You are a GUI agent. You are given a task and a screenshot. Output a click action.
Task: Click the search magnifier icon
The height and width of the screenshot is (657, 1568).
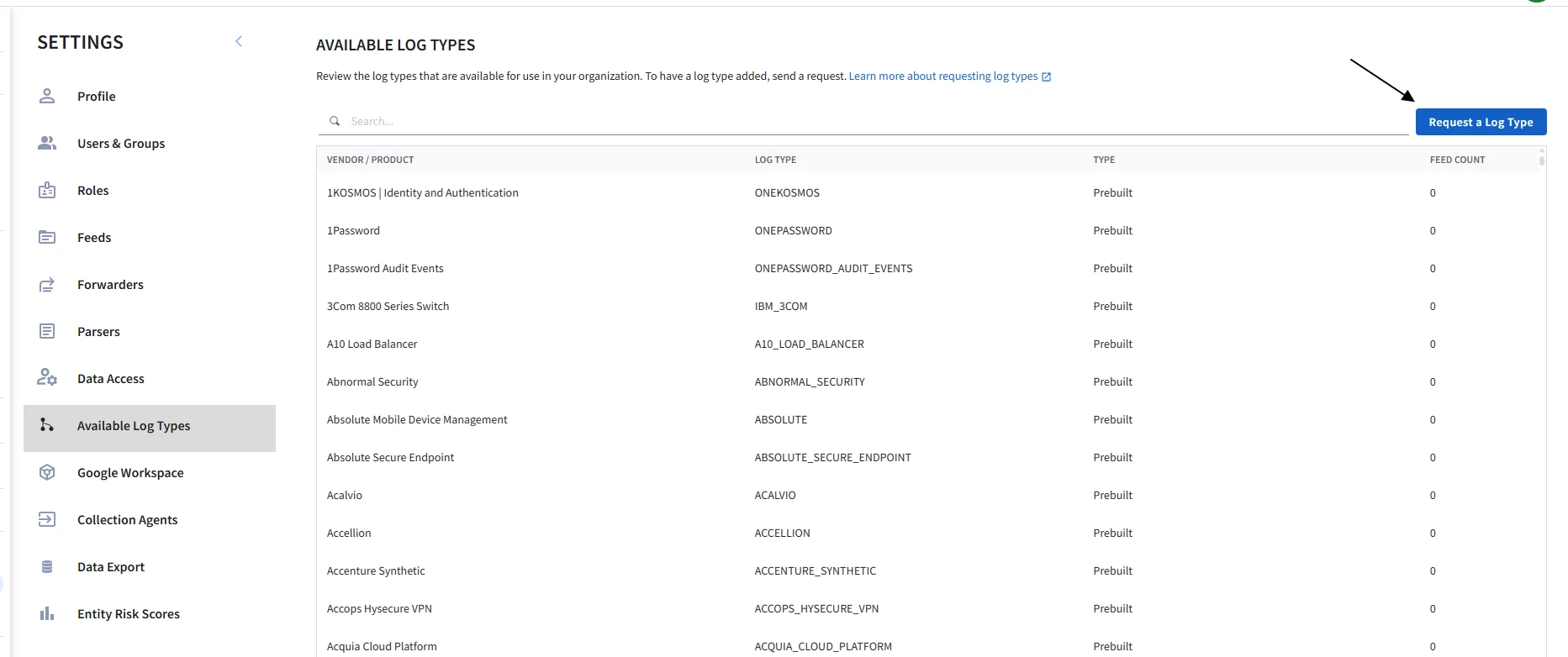tap(335, 121)
